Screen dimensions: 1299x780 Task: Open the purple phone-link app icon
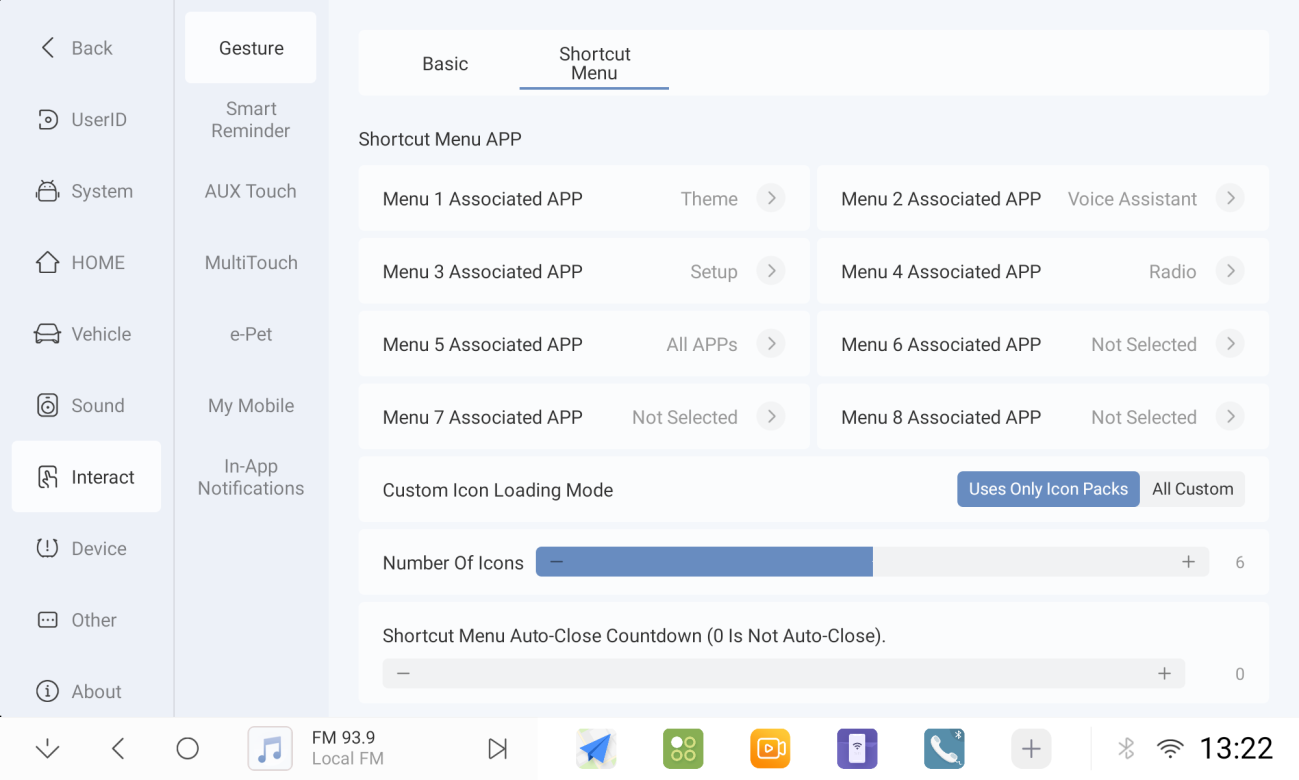pyautogui.click(x=857, y=749)
